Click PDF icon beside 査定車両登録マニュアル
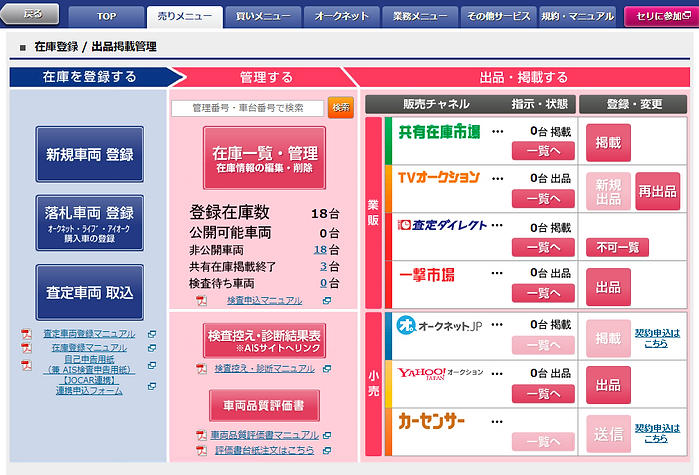This screenshot has width=699, height=475. click(x=26, y=334)
